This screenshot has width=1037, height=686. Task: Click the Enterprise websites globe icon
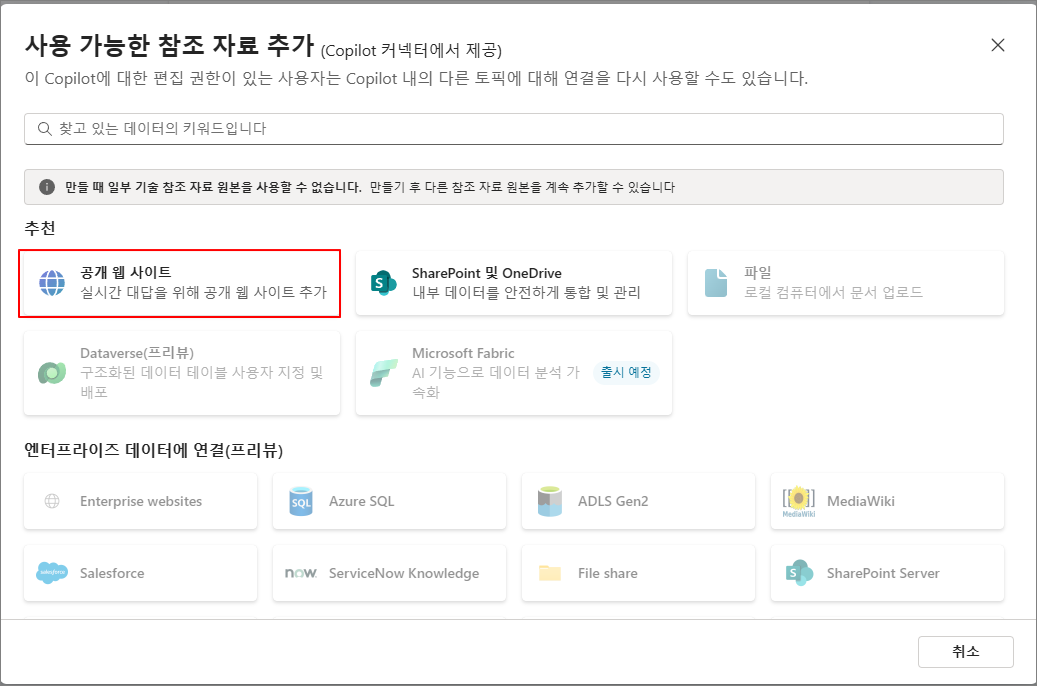click(52, 501)
